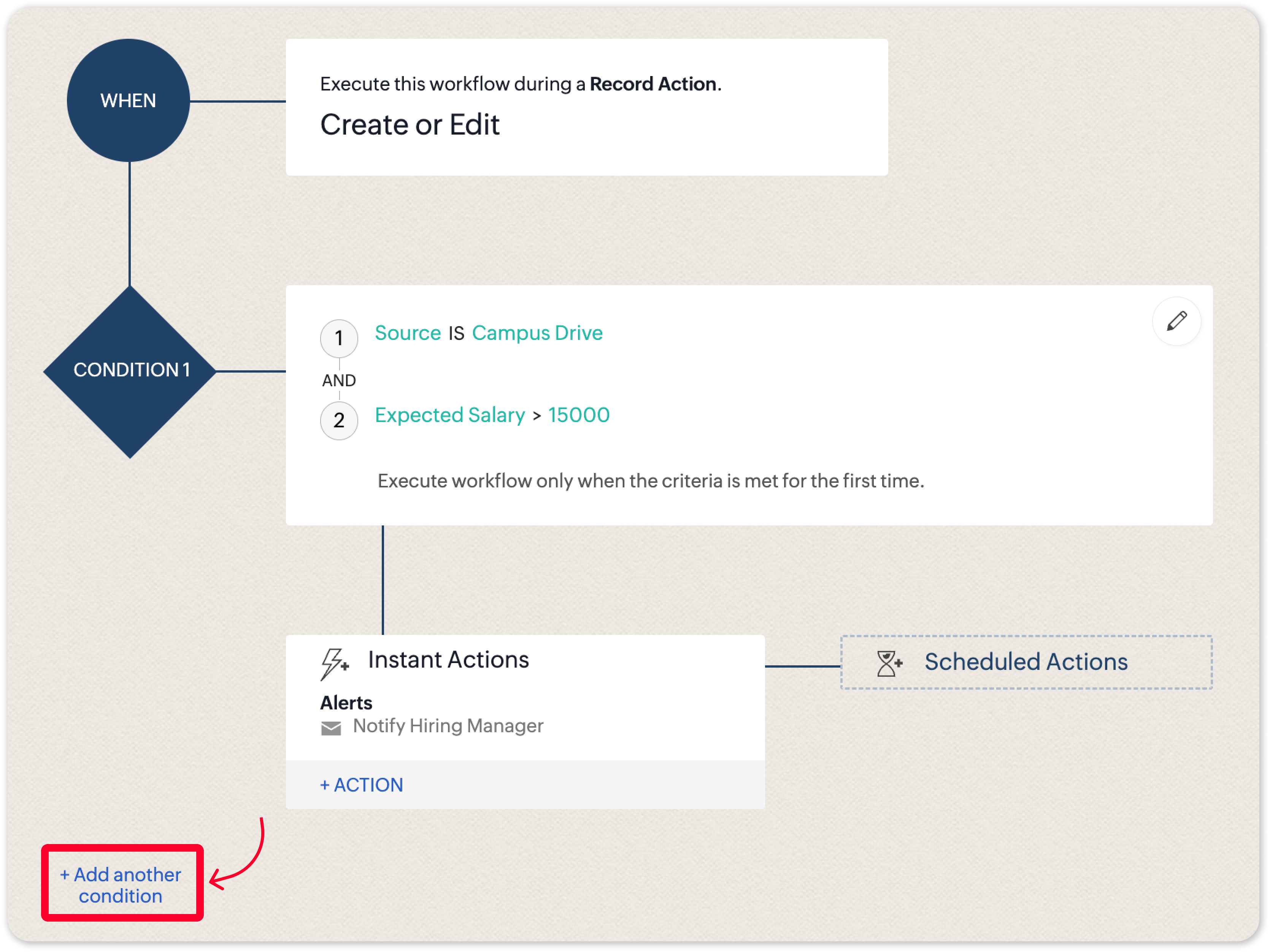The height and width of the screenshot is (952, 1270).
Task: Click the Alerts section label
Action: click(x=346, y=703)
